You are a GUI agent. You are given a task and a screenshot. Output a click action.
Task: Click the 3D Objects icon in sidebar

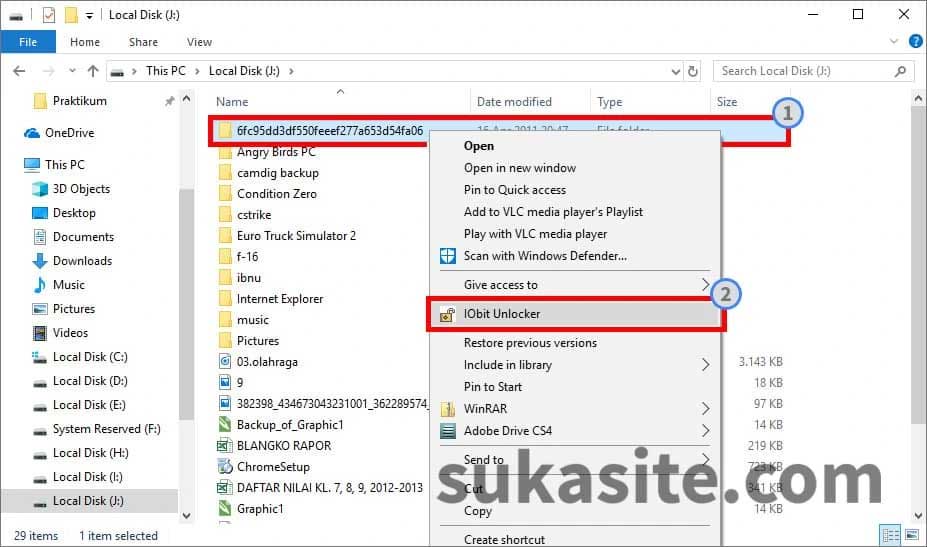tap(40, 189)
